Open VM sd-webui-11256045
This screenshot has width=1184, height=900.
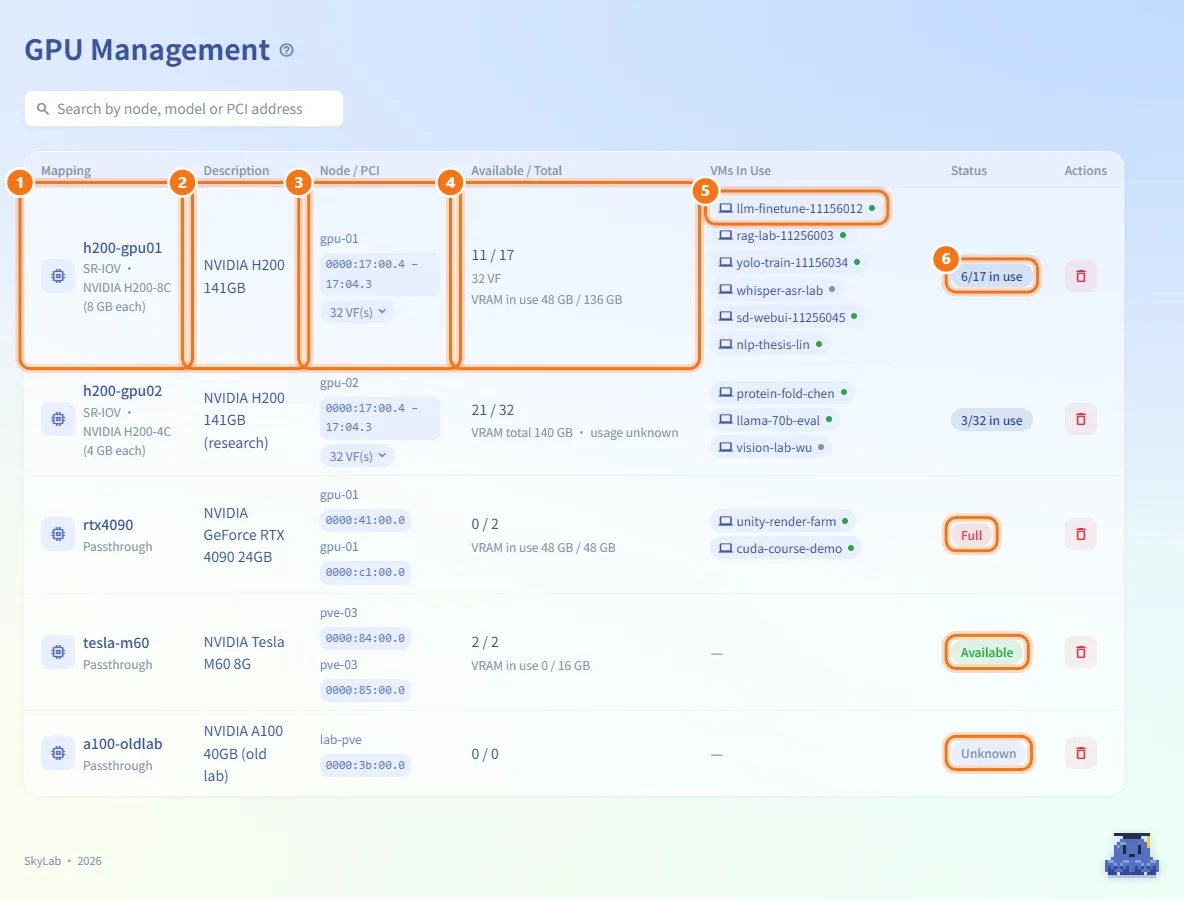pos(788,317)
